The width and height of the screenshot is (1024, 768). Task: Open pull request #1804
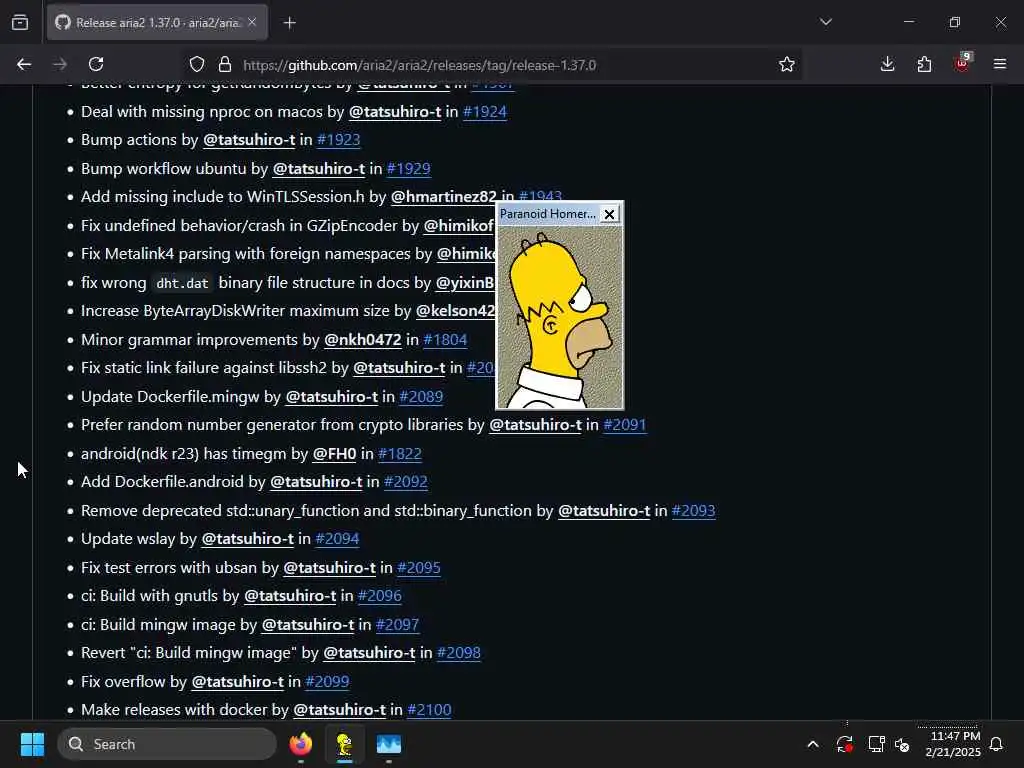point(445,340)
